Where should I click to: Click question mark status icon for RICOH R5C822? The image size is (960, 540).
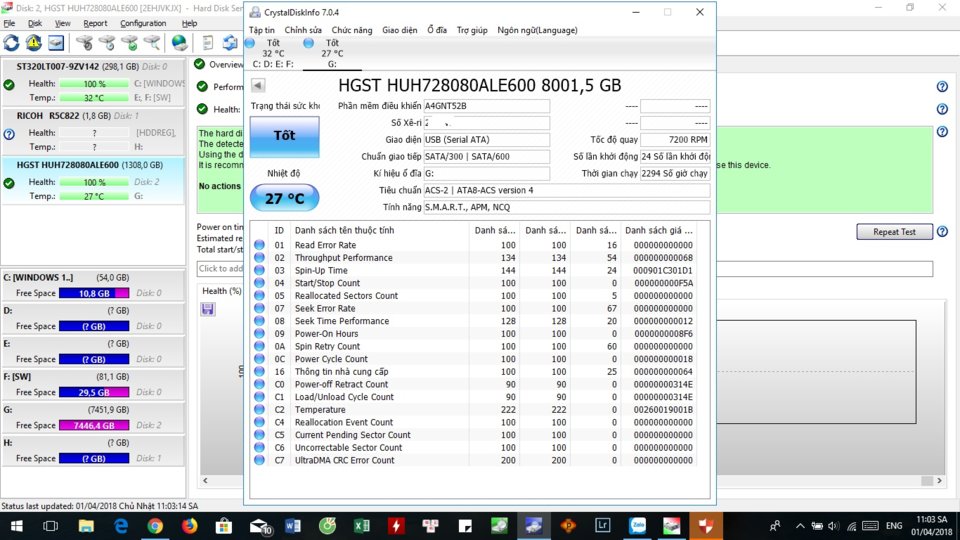pyautogui.click(x=9, y=134)
